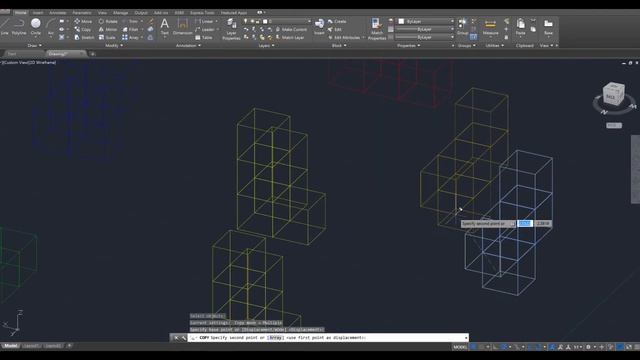Click Match Properties
The height and width of the screenshot is (360, 640).
coord(377,29)
